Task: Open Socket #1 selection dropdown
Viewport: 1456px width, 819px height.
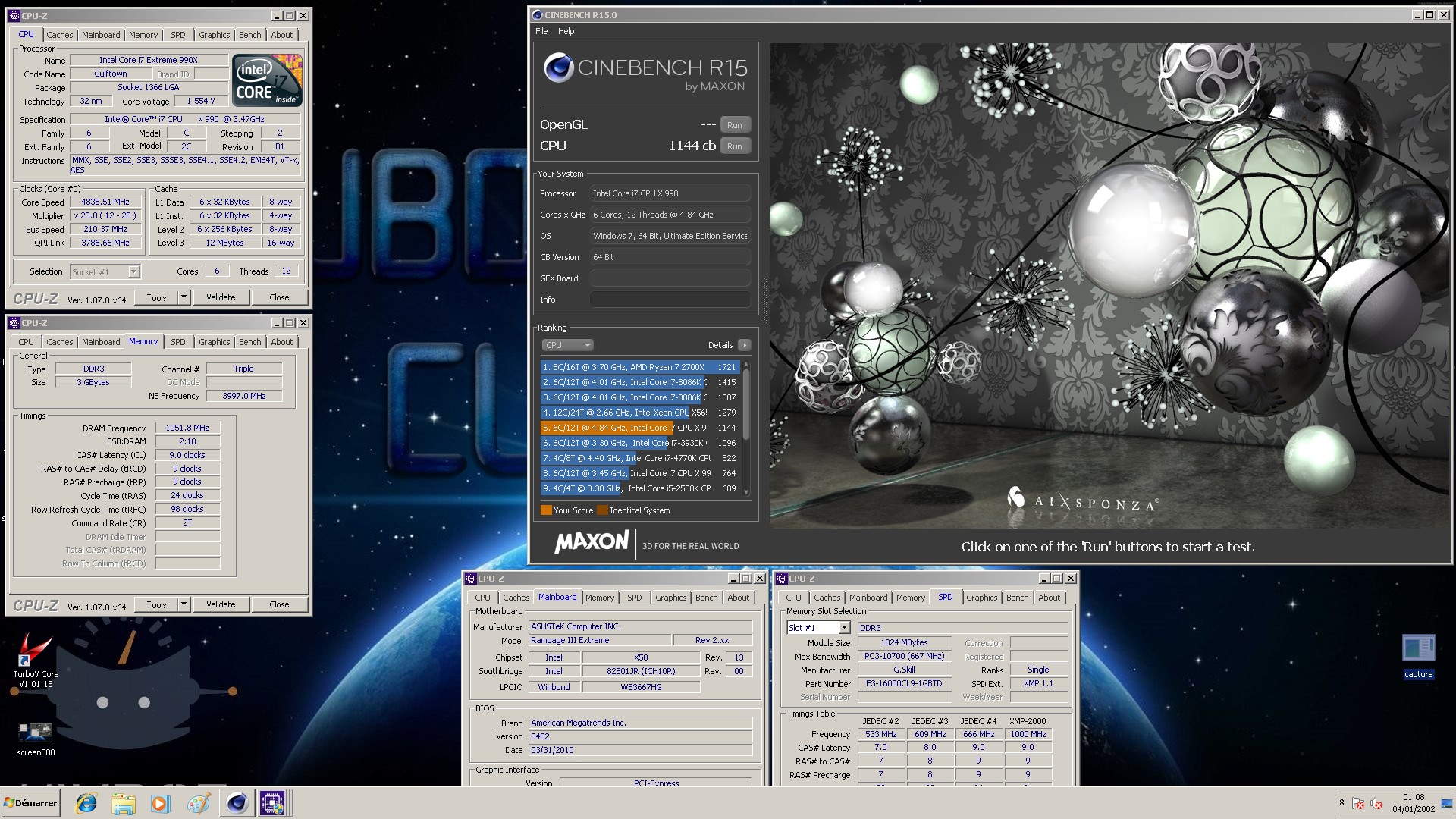Action: 105,271
